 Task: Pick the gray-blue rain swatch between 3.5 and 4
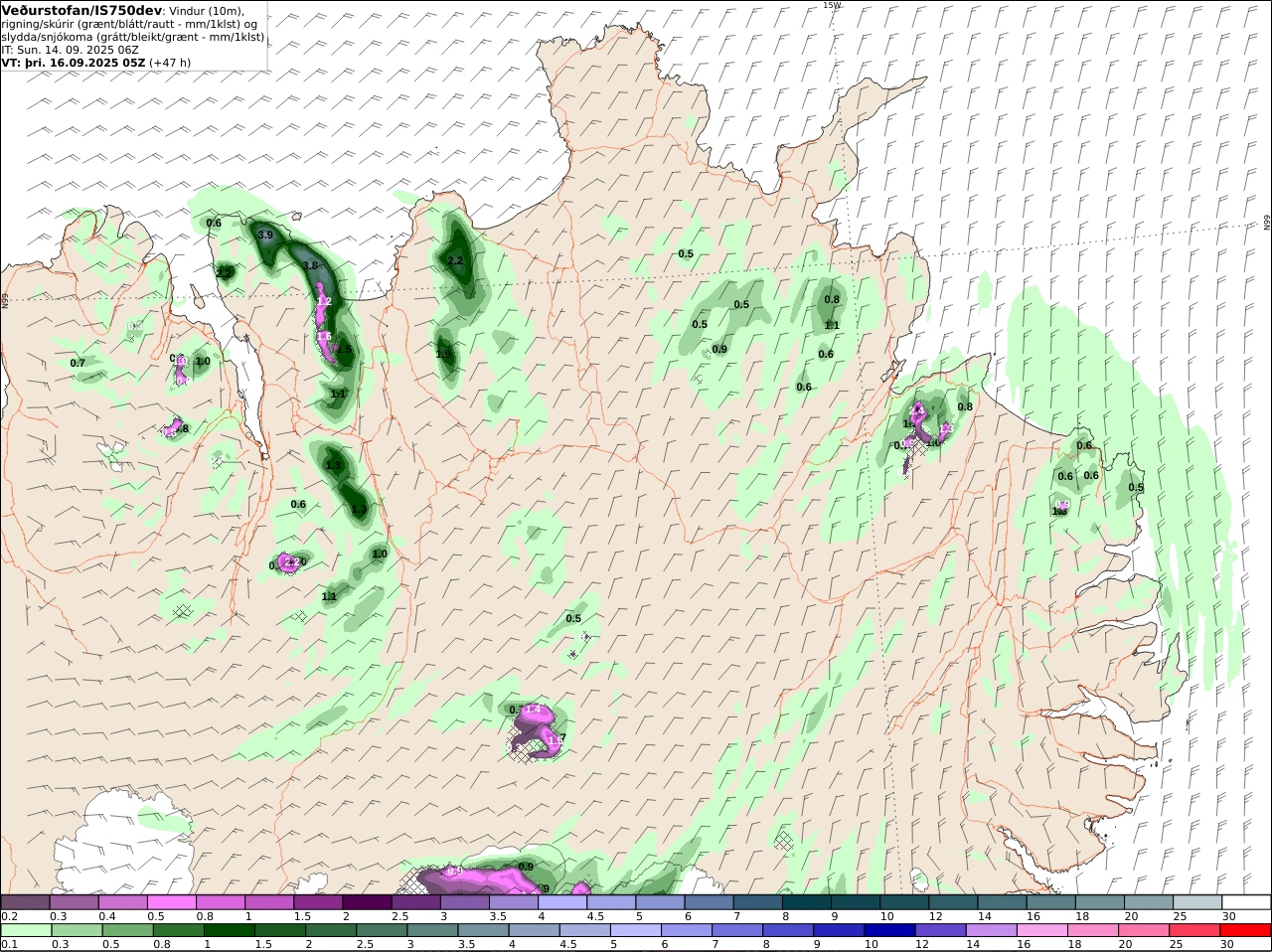484,930
